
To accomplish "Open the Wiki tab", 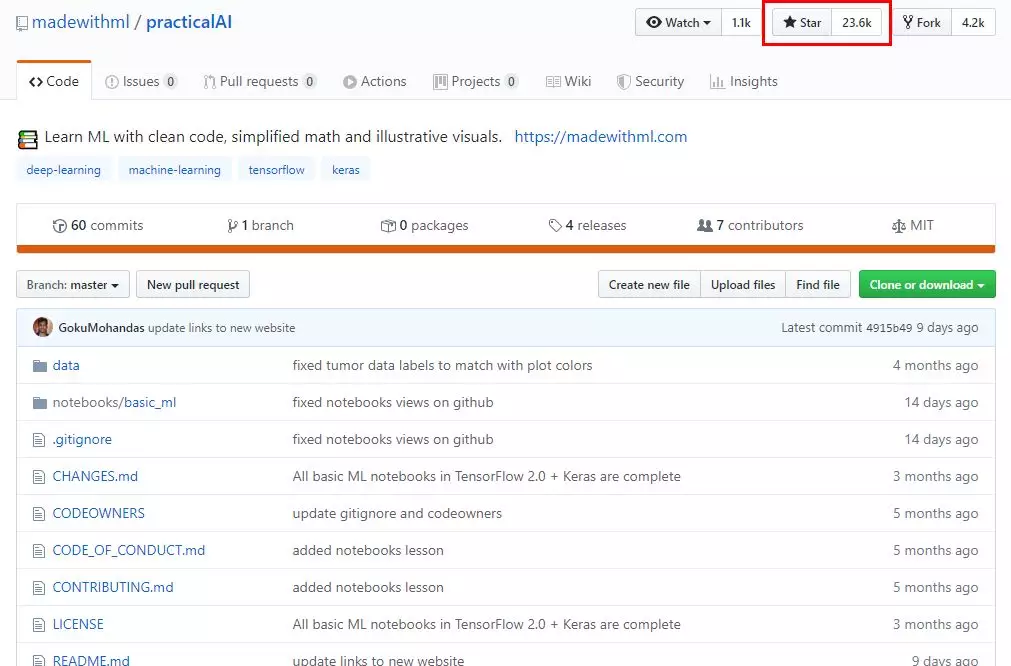I will (x=568, y=81).
